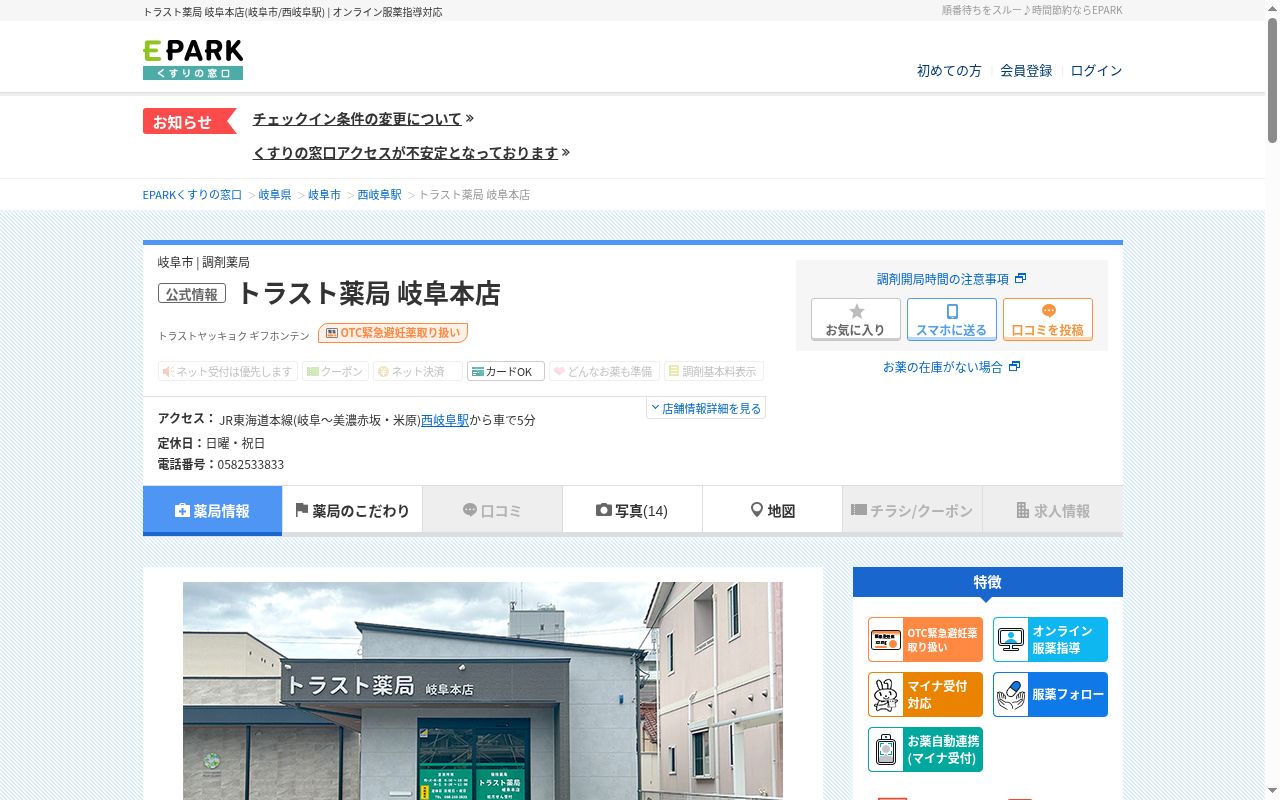Click the 岐阜市 breadcrumb link

[324, 195]
